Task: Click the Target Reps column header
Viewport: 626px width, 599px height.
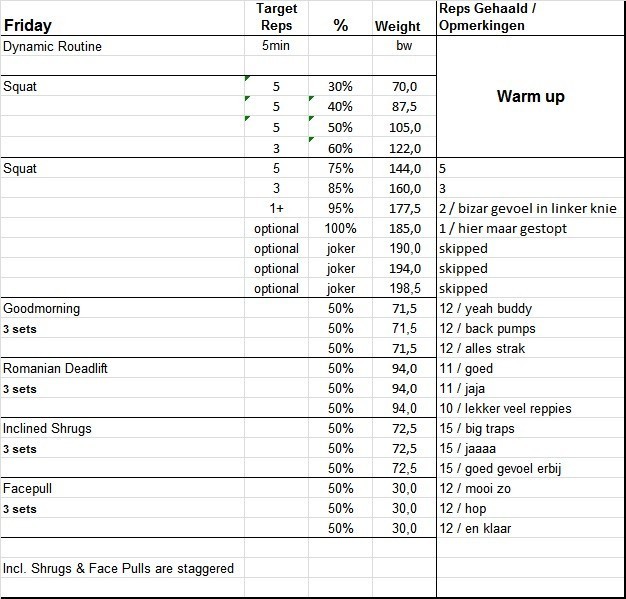Action: [276, 18]
